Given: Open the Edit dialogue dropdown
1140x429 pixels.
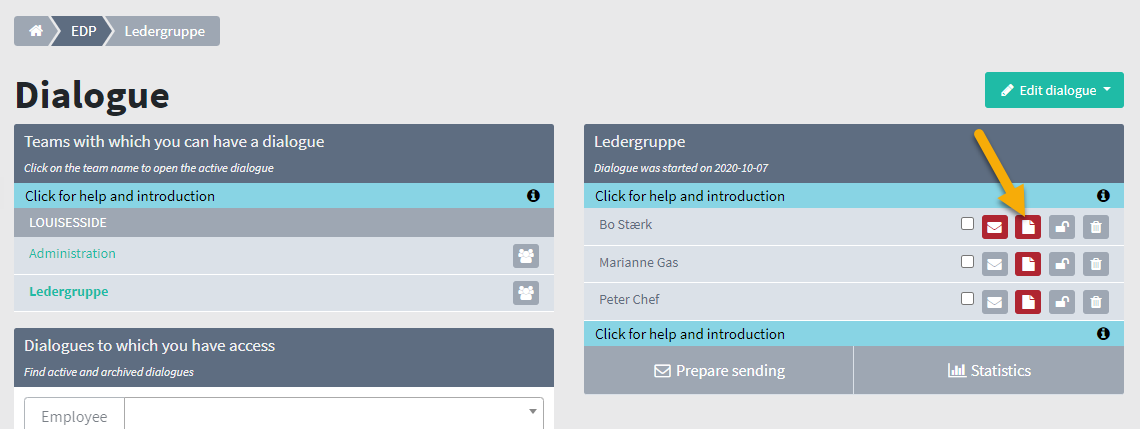Looking at the screenshot, I should click(1054, 90).
